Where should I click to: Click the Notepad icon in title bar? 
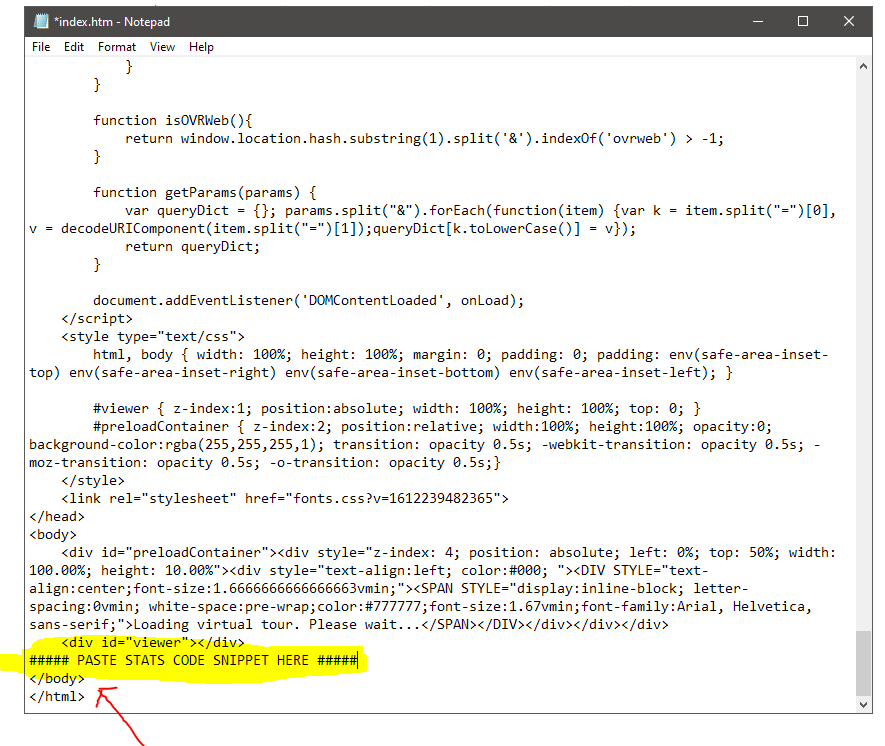coord(41,21)
